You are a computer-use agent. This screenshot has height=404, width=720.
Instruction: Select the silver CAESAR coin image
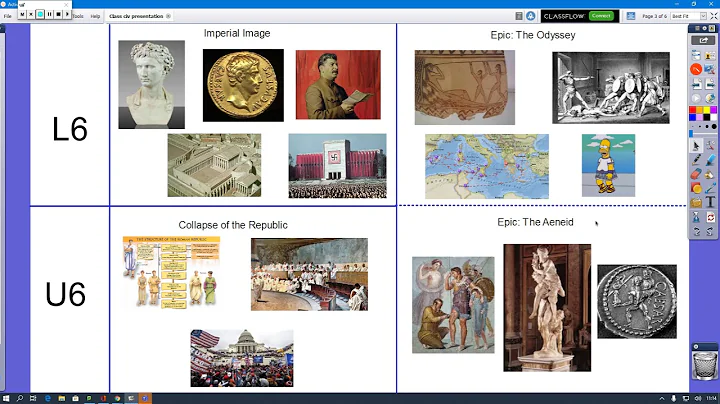coord(637,302)
